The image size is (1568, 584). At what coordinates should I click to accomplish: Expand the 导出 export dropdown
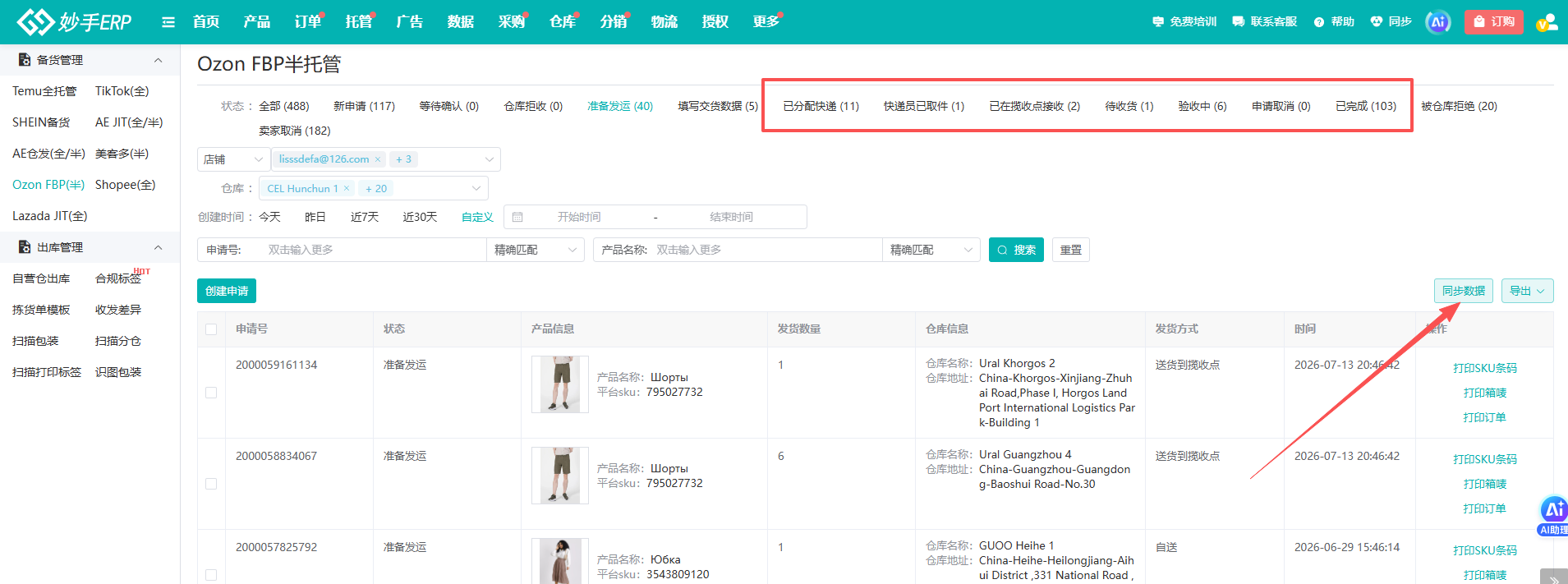click(x=1528, y=291)
